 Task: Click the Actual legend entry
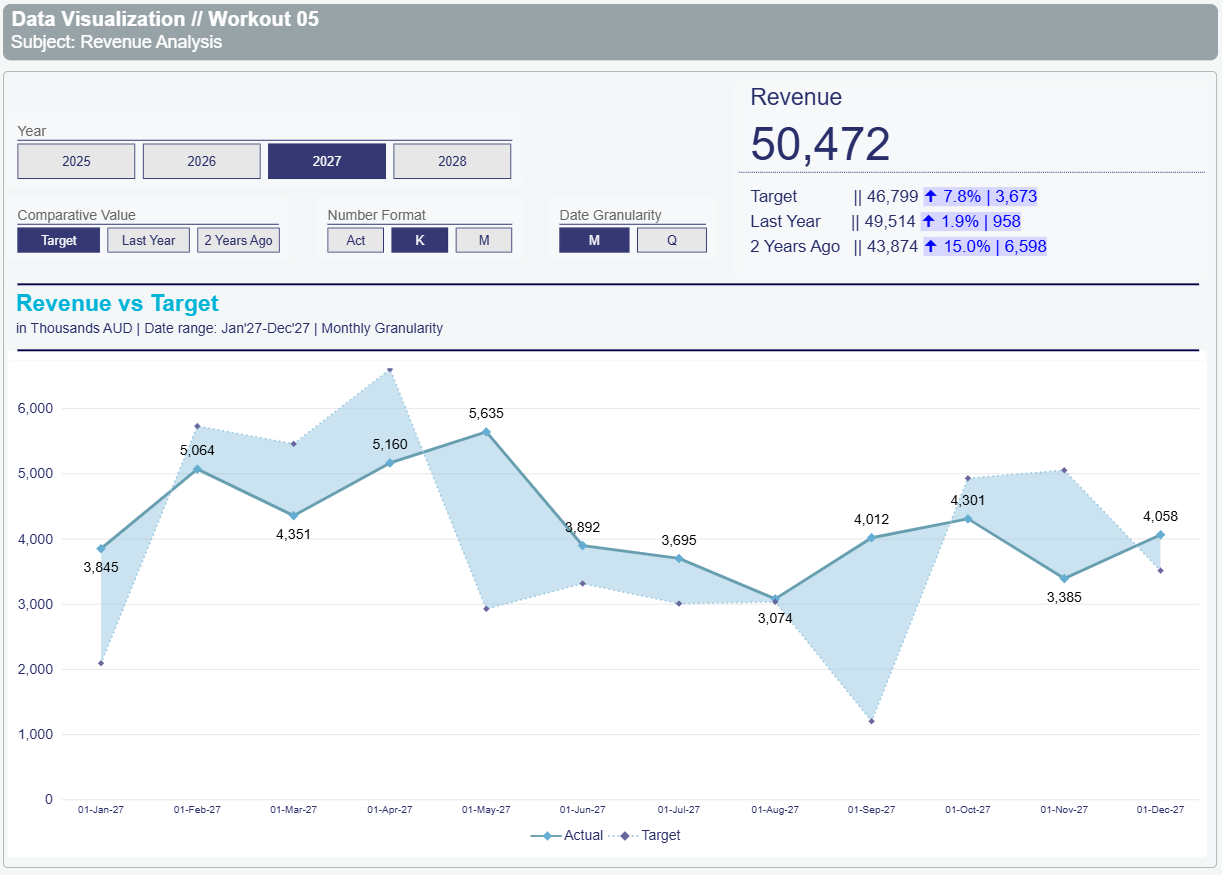(567, 835)
